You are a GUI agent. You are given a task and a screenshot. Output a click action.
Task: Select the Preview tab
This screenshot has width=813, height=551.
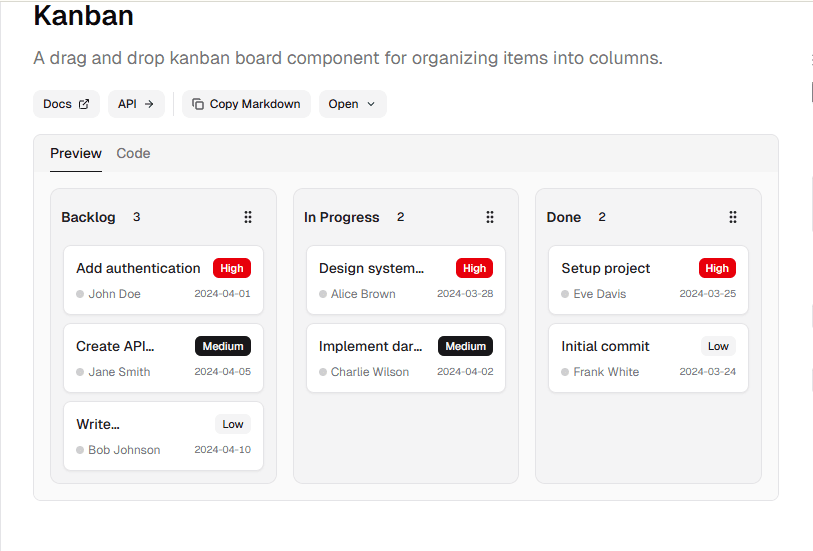click(x=76, y=153)
